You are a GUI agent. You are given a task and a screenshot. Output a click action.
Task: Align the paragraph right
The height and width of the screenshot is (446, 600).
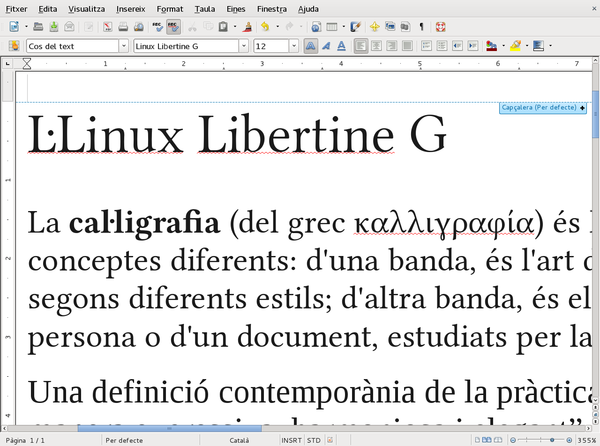click(392, 46)
